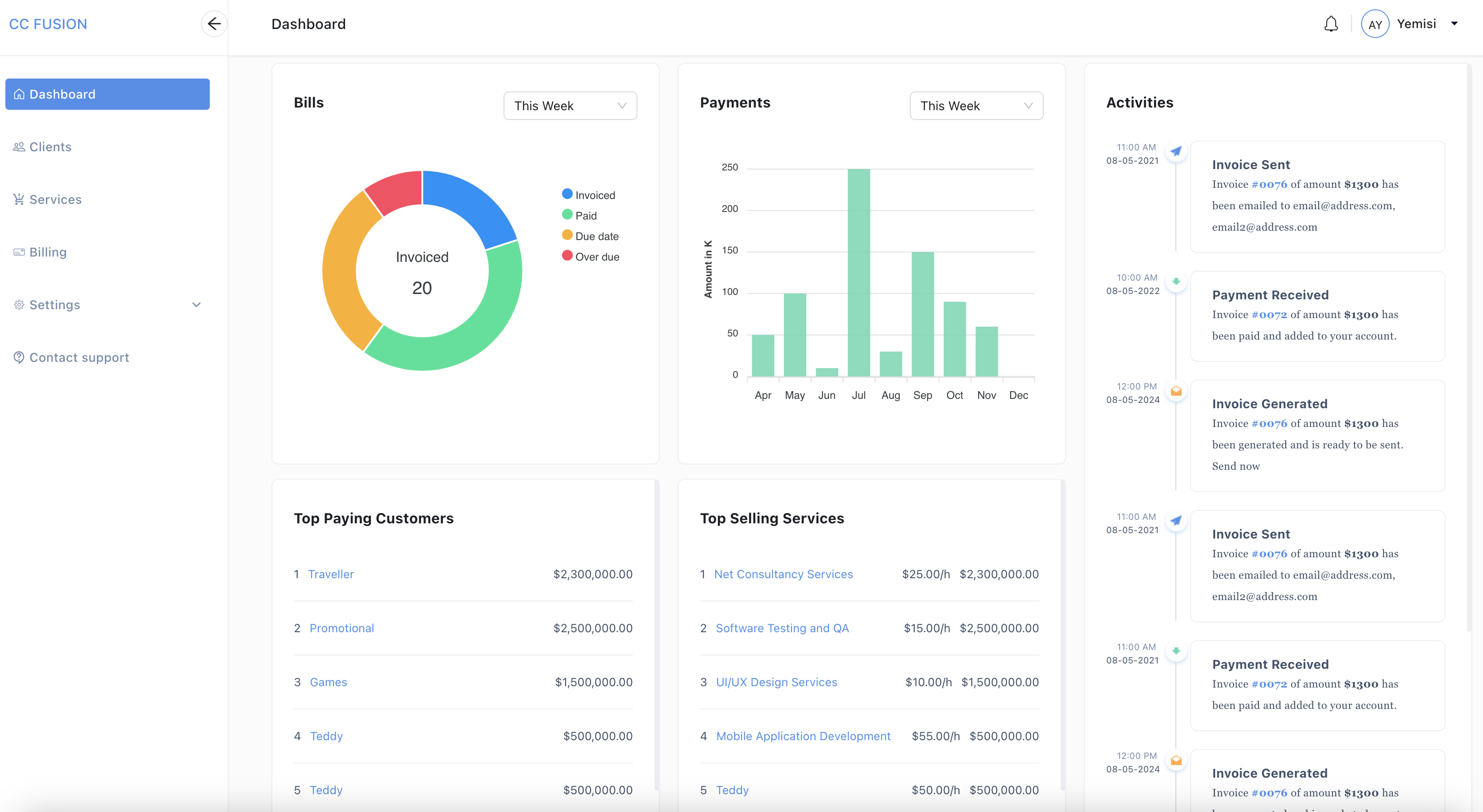The height and width of the screenshot is (812, 1483).
Task: Open Settings menu item
Action: (108, 304)
